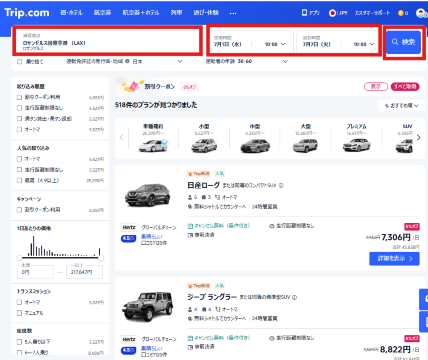This screenshot has height=360, width=428.
Task: Check 割引クーポン利用 under 絞り込み履歴
Action: [20, 97]
